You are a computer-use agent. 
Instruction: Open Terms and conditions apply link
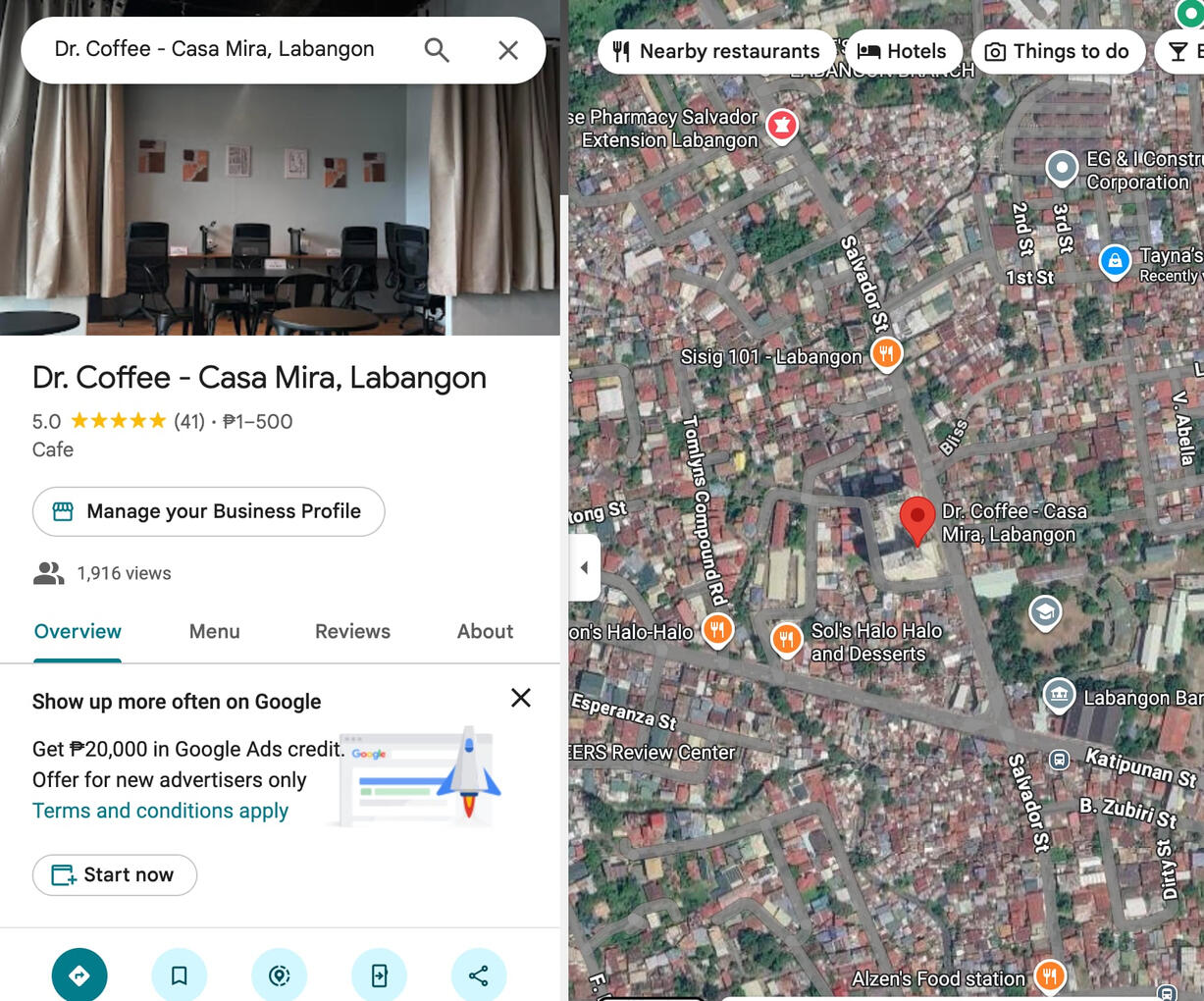(160, 811)
